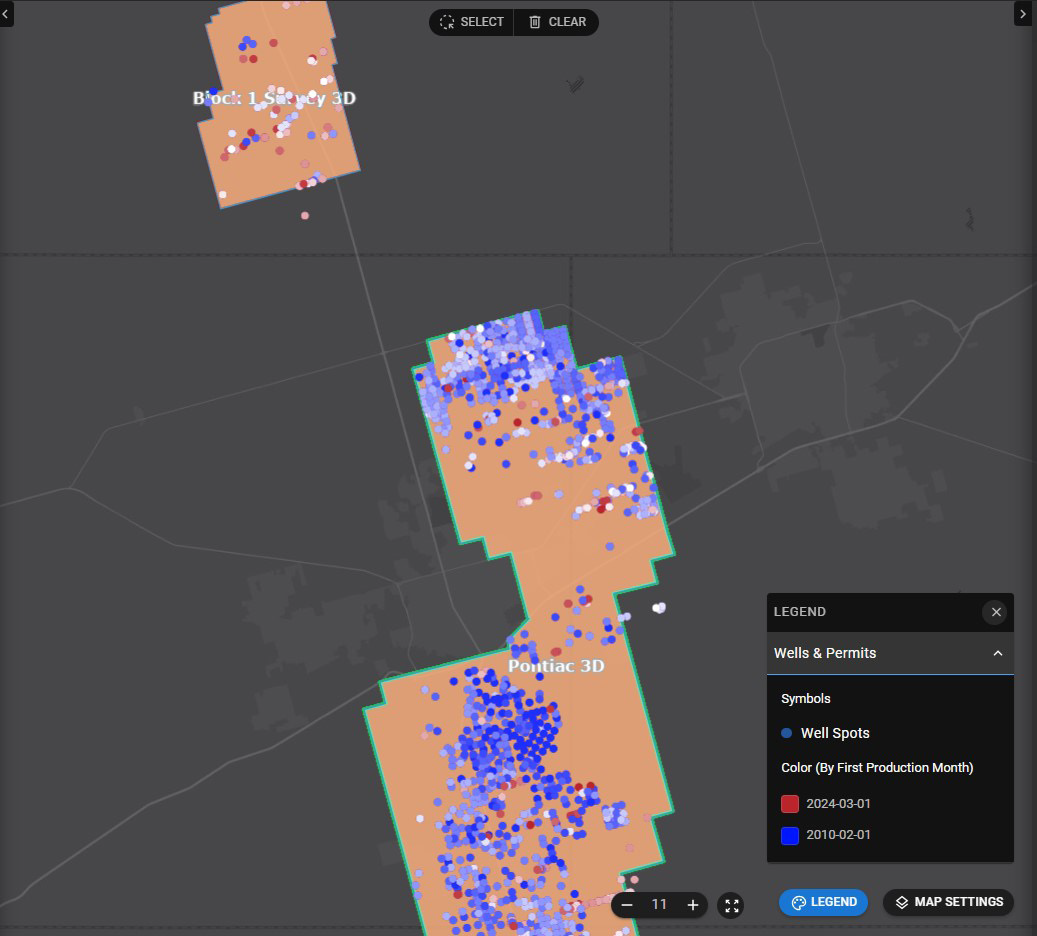Click the red 2024-03-01 color swatch
Screen dimensions: 1037x936
789,803
